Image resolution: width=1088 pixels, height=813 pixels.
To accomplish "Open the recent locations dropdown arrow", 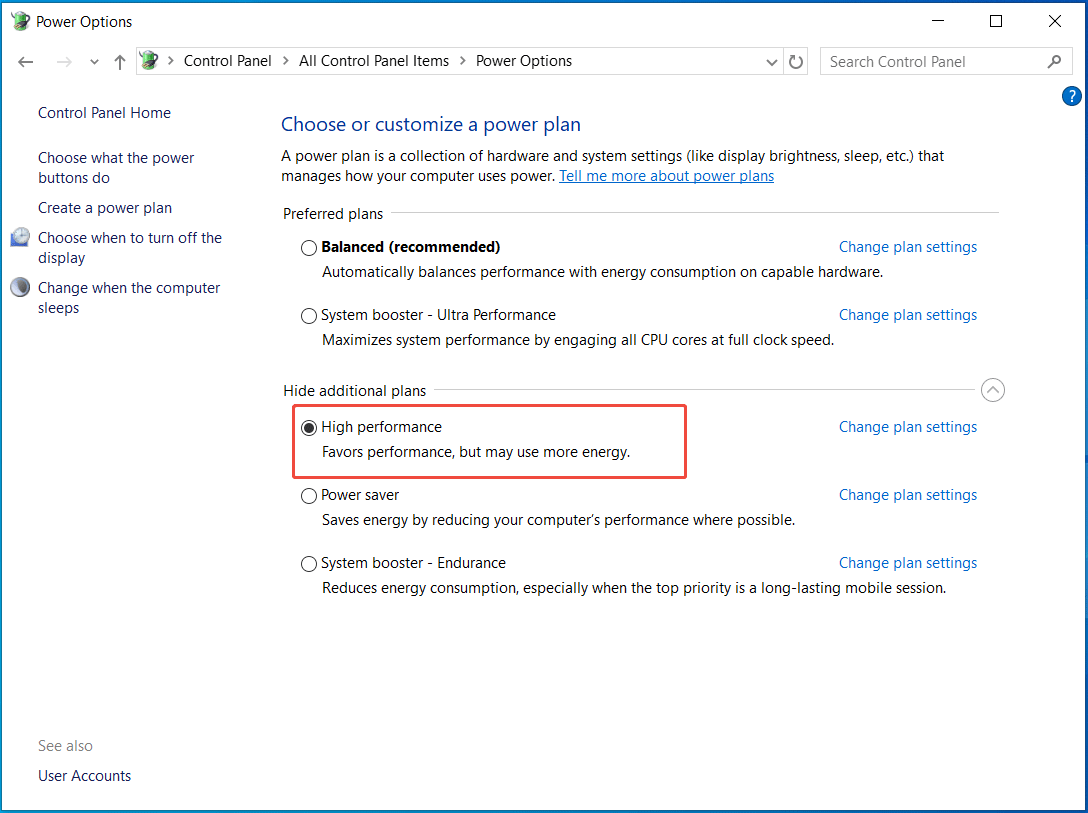I will pyautogui.click(x=94, y=62).
